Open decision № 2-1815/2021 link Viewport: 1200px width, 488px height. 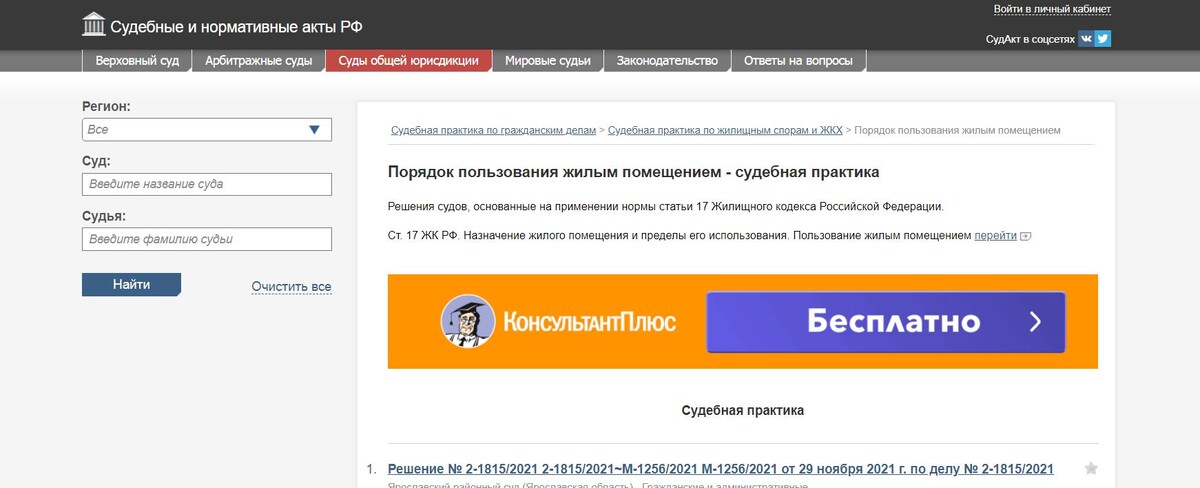720,469
